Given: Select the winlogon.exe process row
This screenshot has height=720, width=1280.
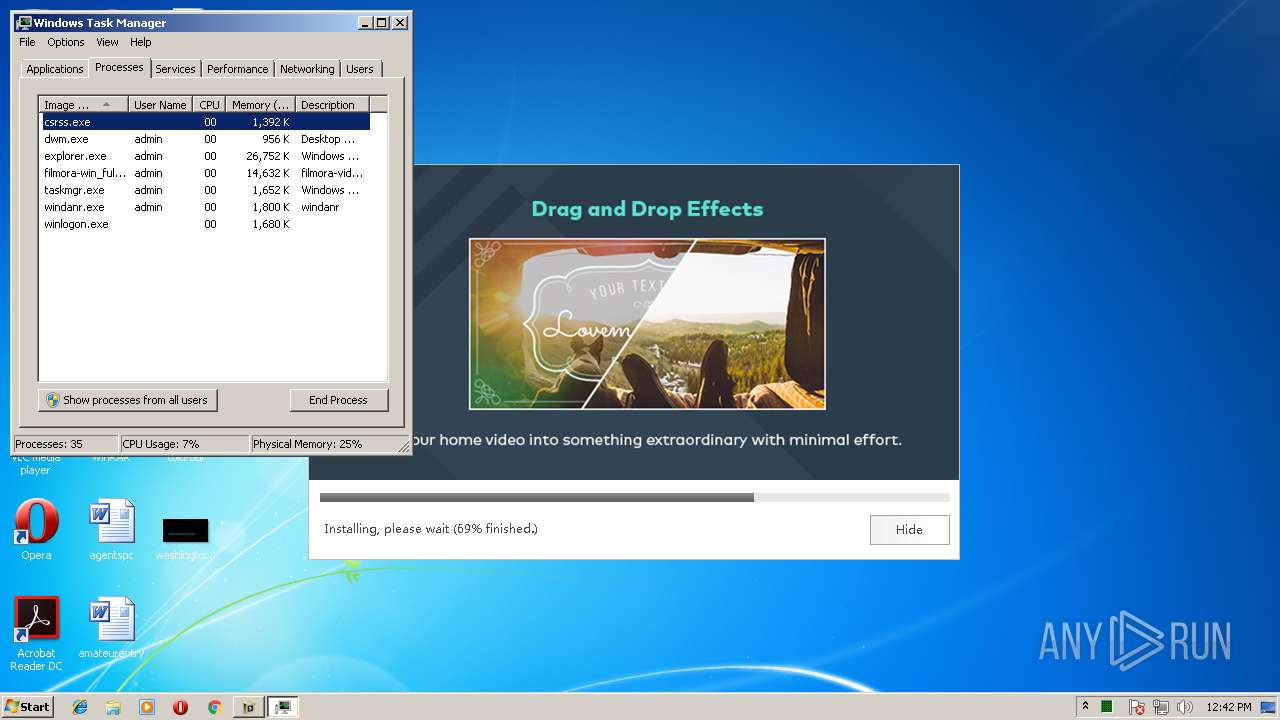Looking at the screenshot, I should coord(205,224).
